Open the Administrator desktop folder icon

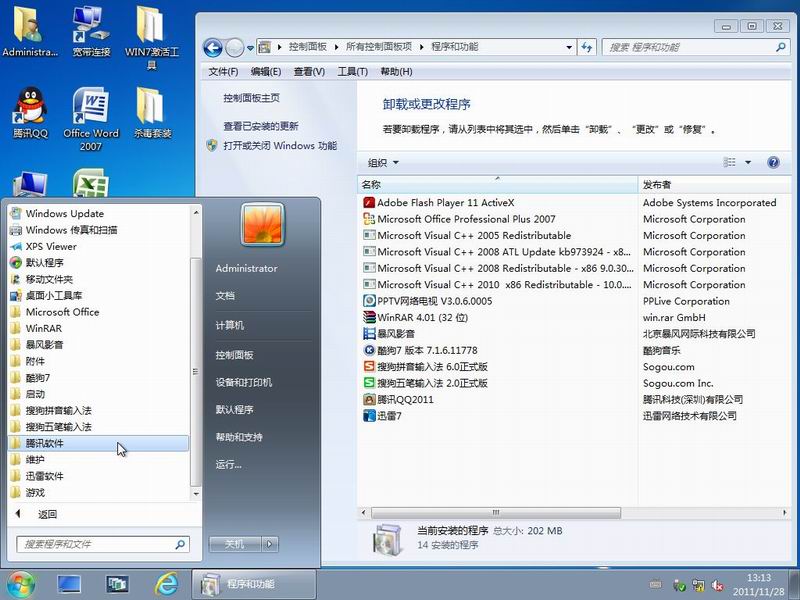pos(30,32)
